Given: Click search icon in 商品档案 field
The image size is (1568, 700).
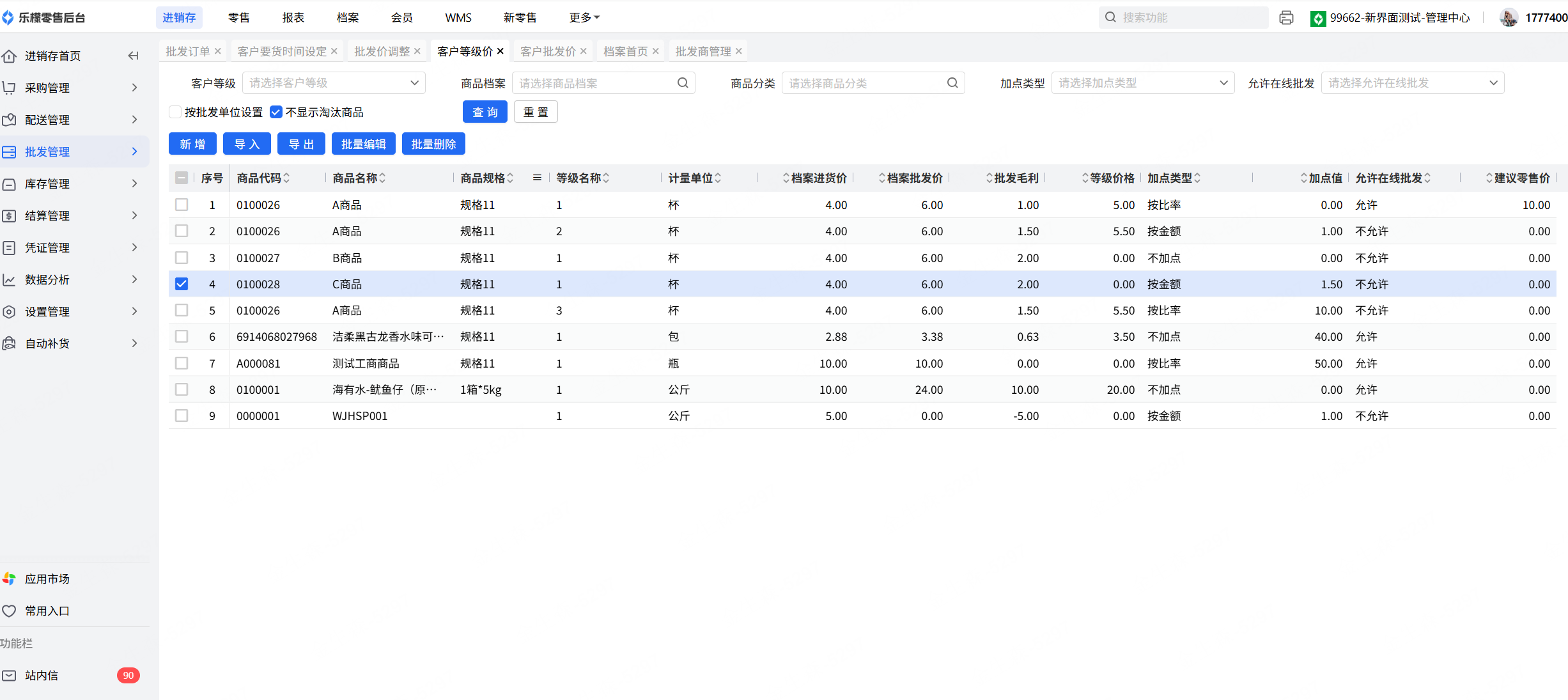Looking at the screenshot, I should click(683, 83).
